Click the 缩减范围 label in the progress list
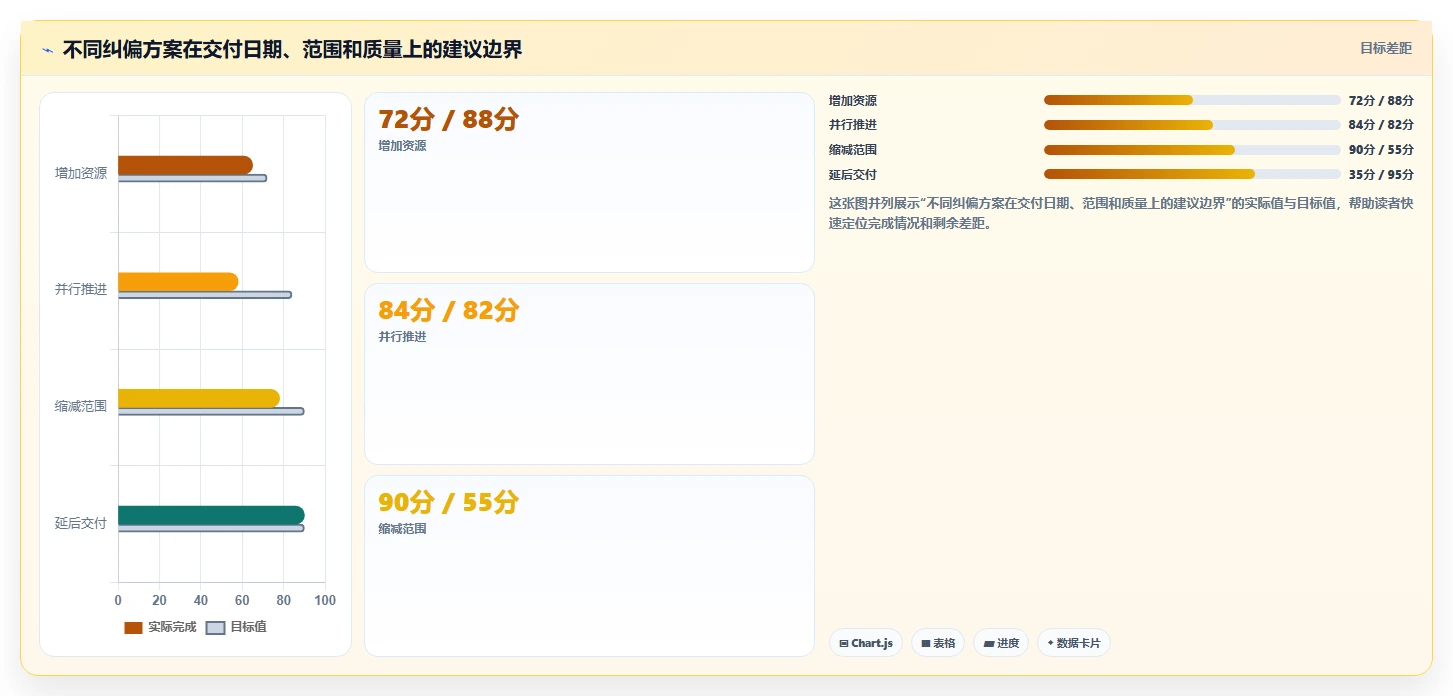The width and height of the screenshot is (1453, 696). pyautogui.click(x=853, y=150)
